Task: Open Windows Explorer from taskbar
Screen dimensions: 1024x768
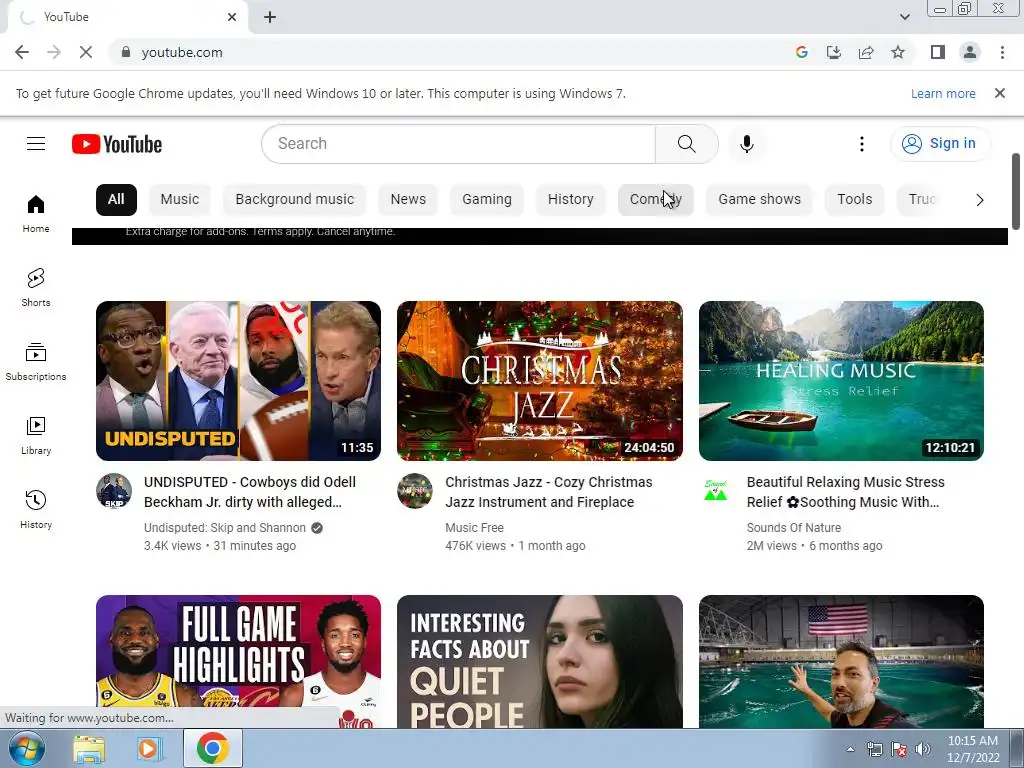Action: click(89, 748)
